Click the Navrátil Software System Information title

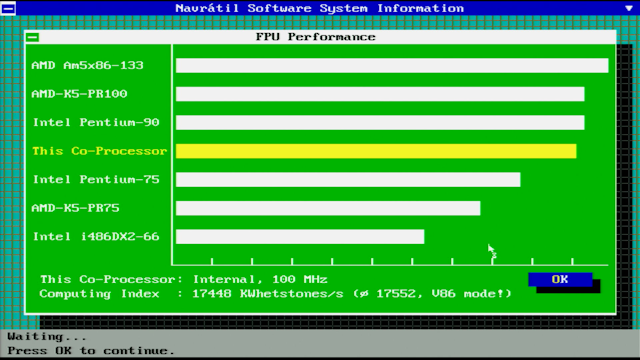[320, 8]
